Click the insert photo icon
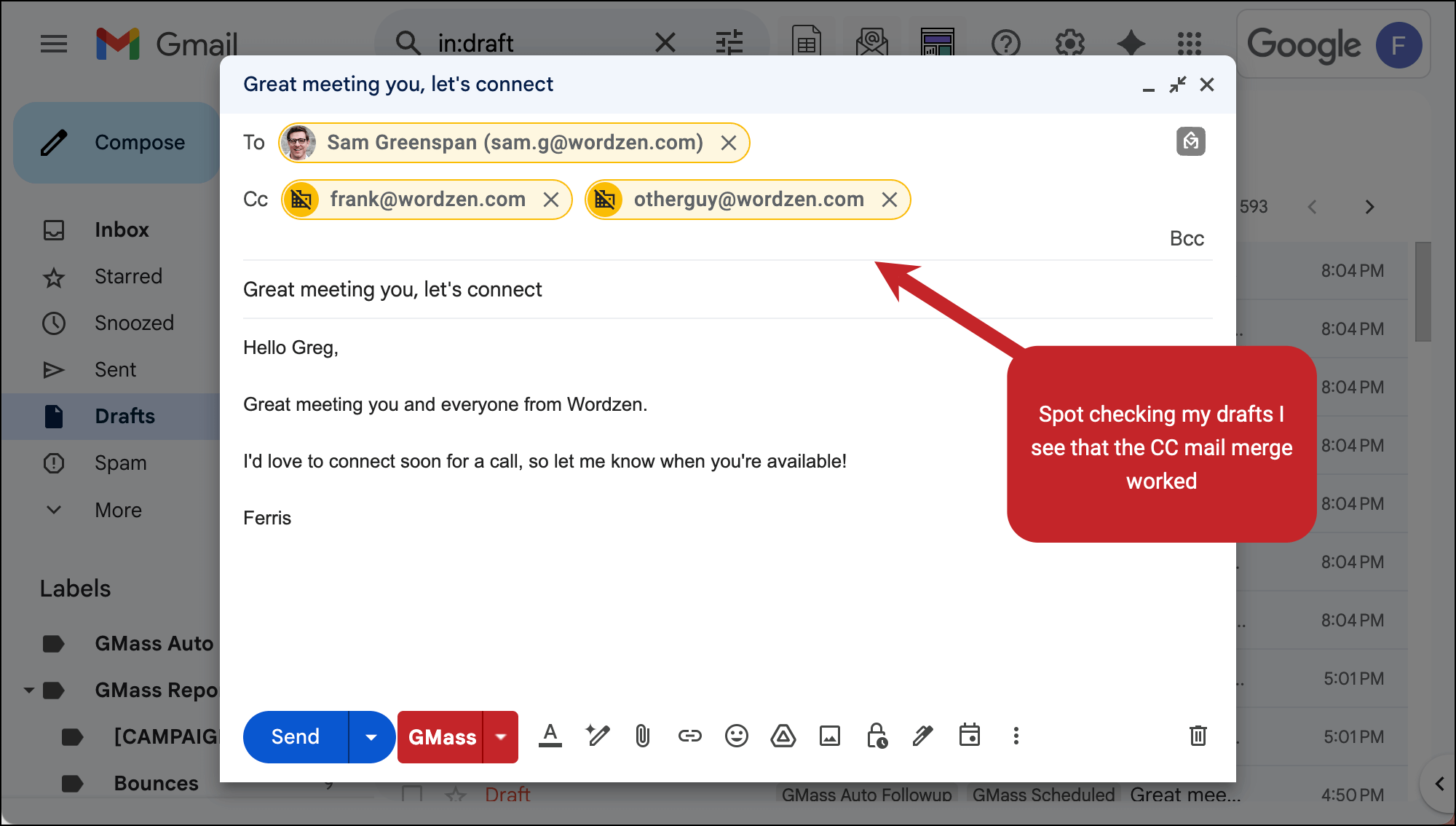 click(x=829, y=736)
